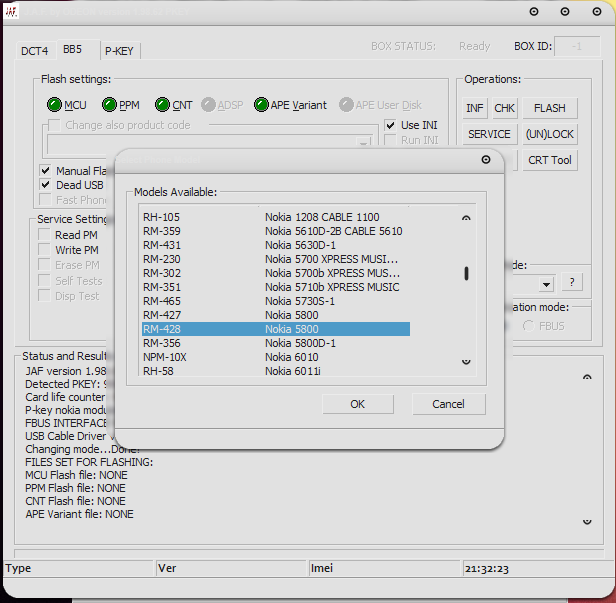Select RM-351 Nokia 5710b XPRESS MUSIC row
This screenshot has width=616, height=603.
[x=276, y=287]
